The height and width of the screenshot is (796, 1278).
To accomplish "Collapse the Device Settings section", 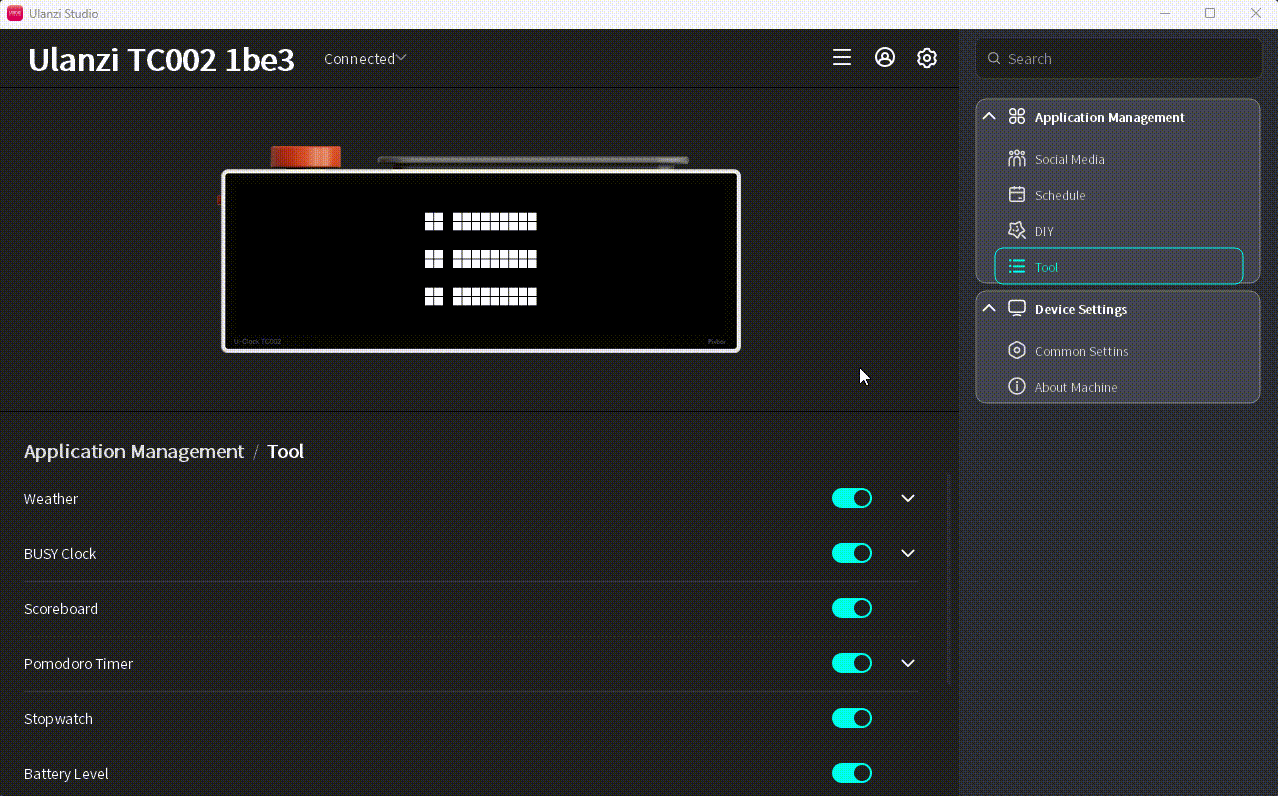I will pos(989,309).
